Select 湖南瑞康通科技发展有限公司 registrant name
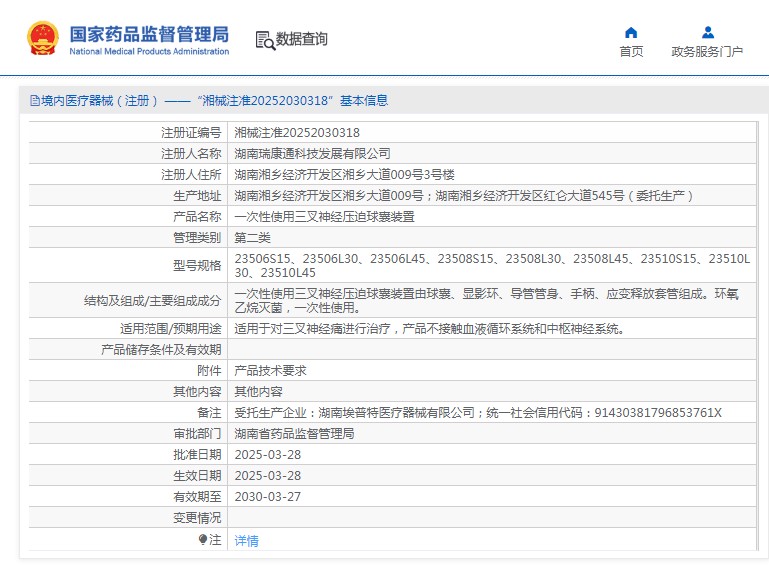This screenshot has height=566, width=769. (312, 154)
